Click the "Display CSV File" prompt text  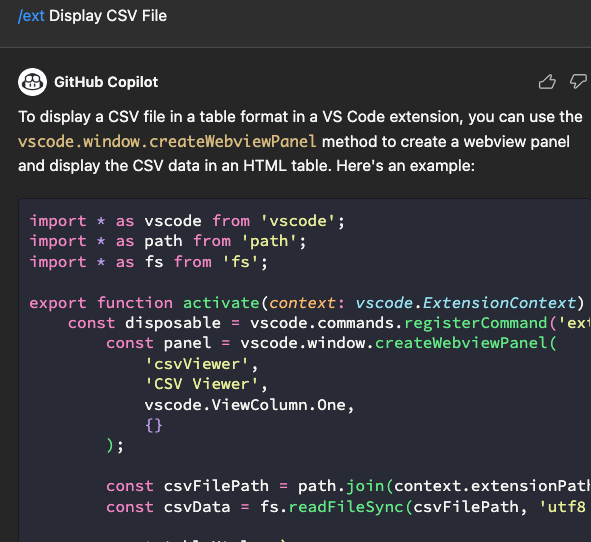pyautogui.click(x=108, y=16)
